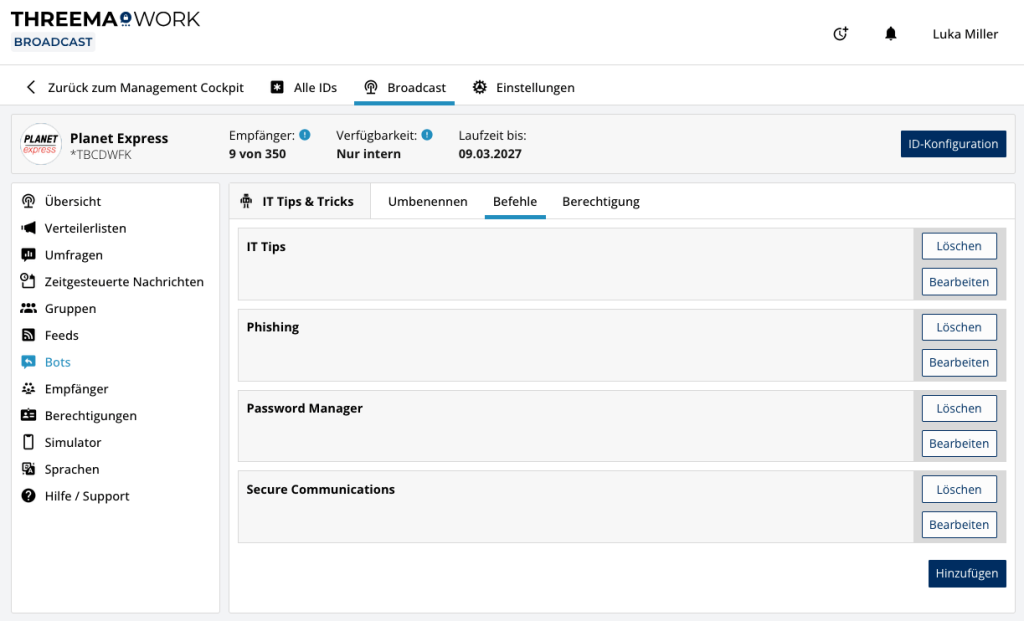This screenshot has height=621, width=1024.
Task: Delete the Phishing entry with Löschen
Action: 958,326
